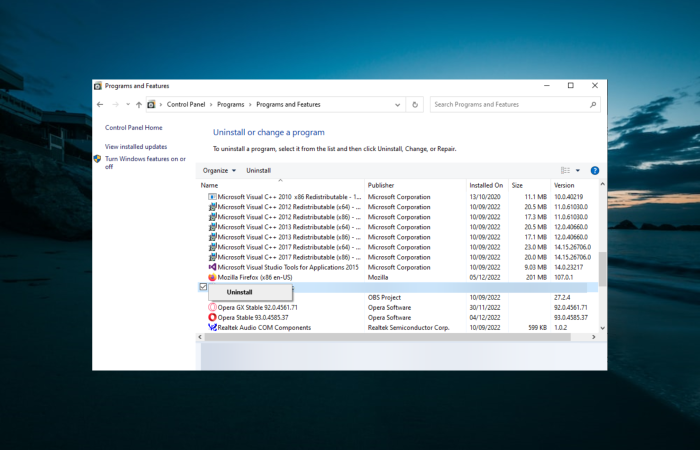Viewport: 700px width, 450px height.
Task: Open View installed updates link
Action: point(136,146)
